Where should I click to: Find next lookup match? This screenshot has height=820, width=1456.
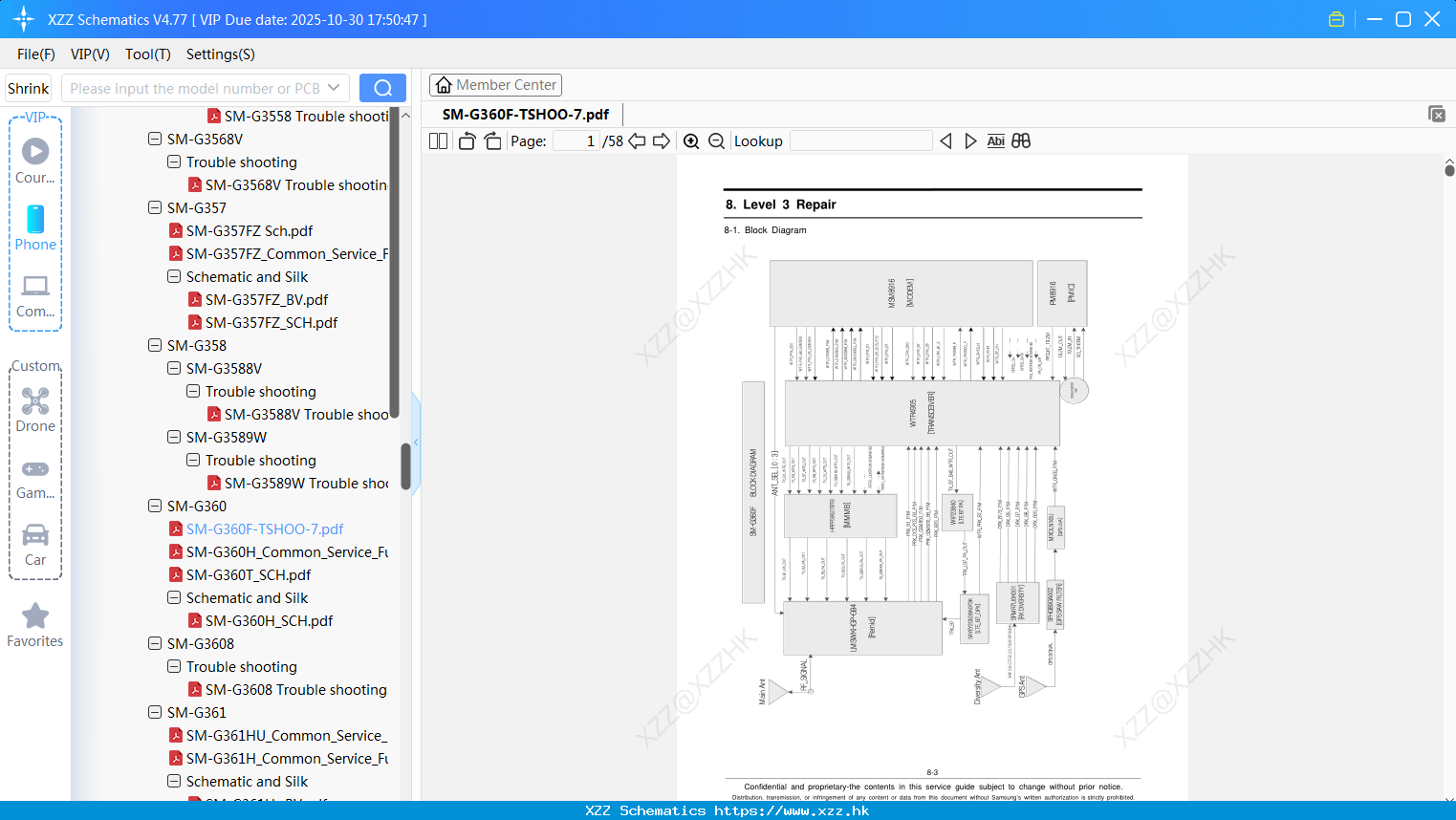pos(970,141)
